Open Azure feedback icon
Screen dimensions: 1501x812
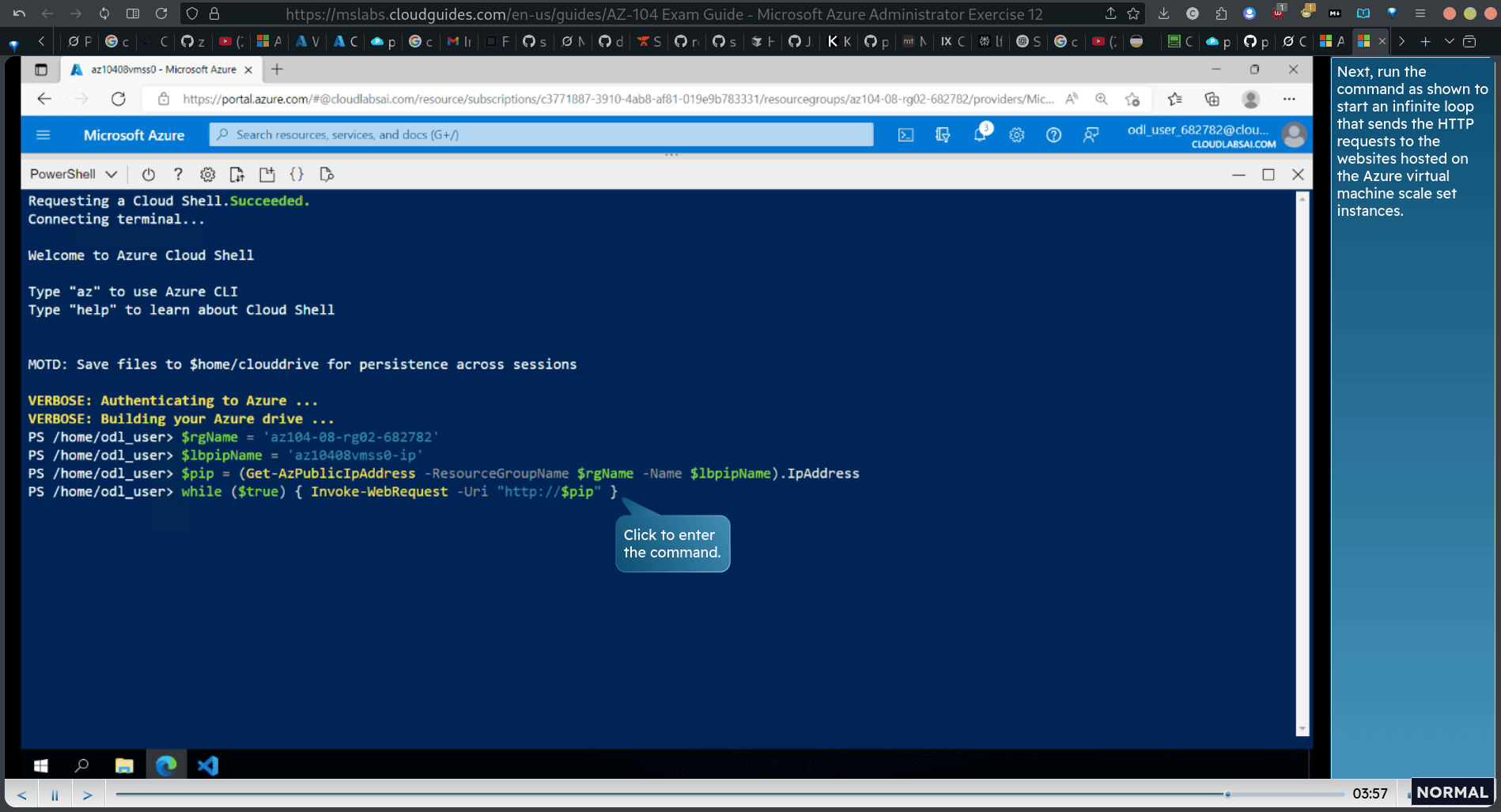point(1091,135)
